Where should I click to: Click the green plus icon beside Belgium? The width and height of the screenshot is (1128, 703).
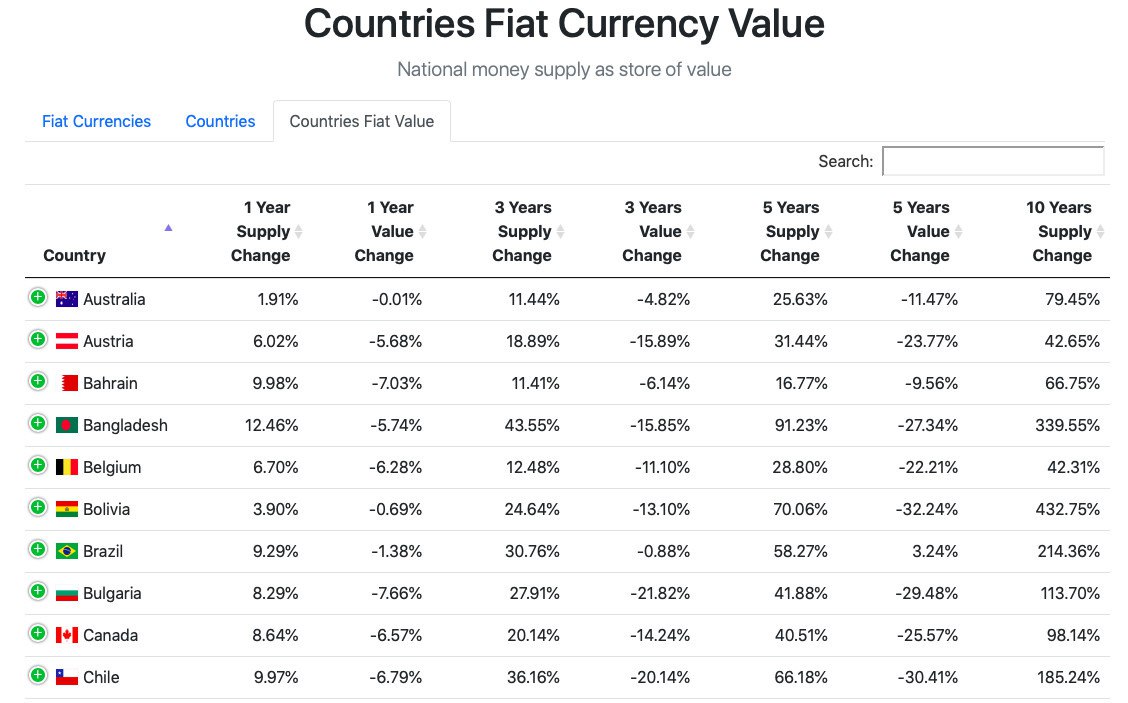pos(37,465)
